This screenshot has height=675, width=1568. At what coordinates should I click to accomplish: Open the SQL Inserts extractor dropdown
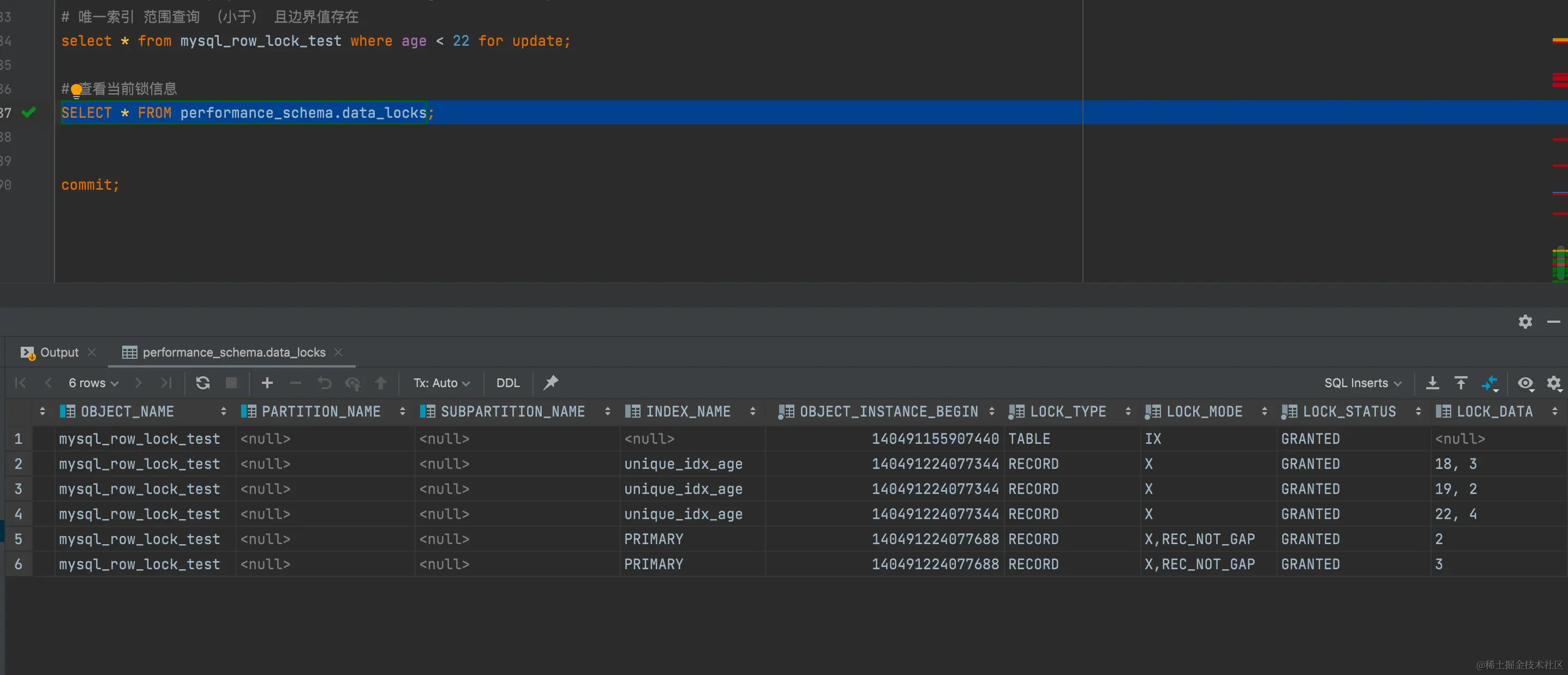1362,383
